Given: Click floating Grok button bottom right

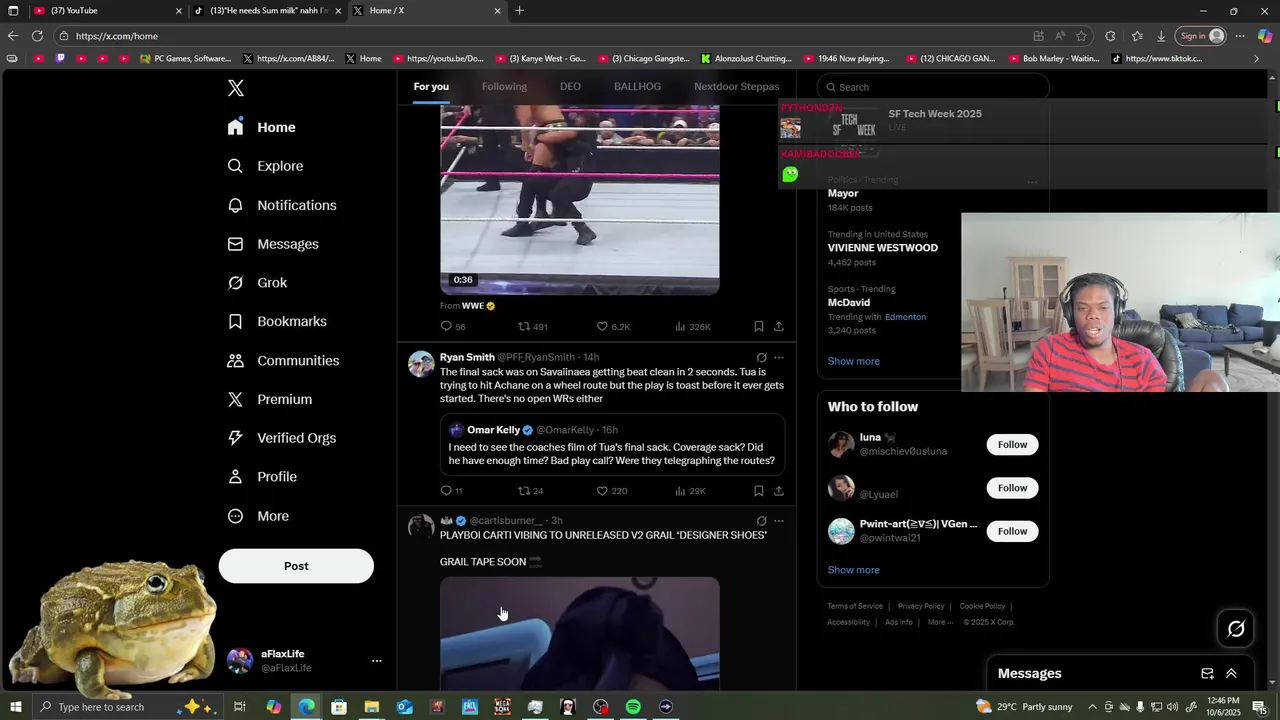Looking at the screenshot, I should (1236, 629).
